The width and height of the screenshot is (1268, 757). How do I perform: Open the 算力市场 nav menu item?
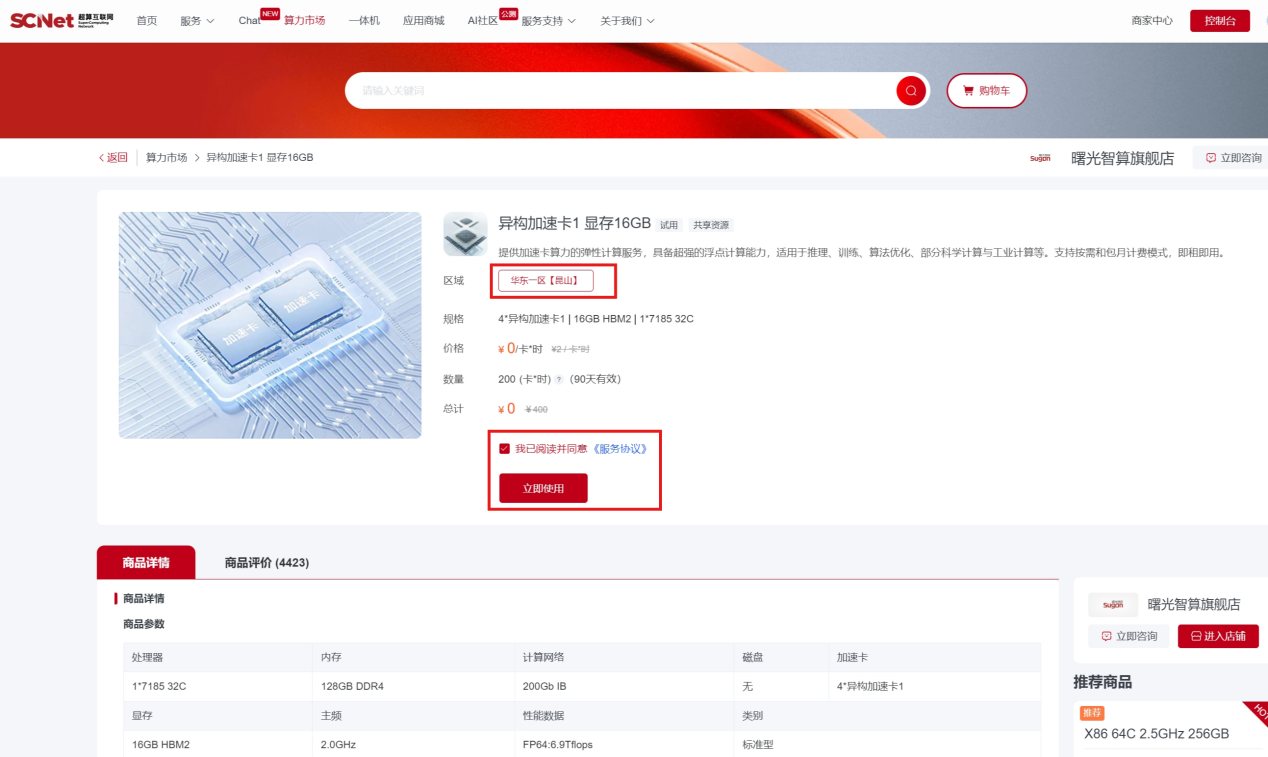coord(304,21)
